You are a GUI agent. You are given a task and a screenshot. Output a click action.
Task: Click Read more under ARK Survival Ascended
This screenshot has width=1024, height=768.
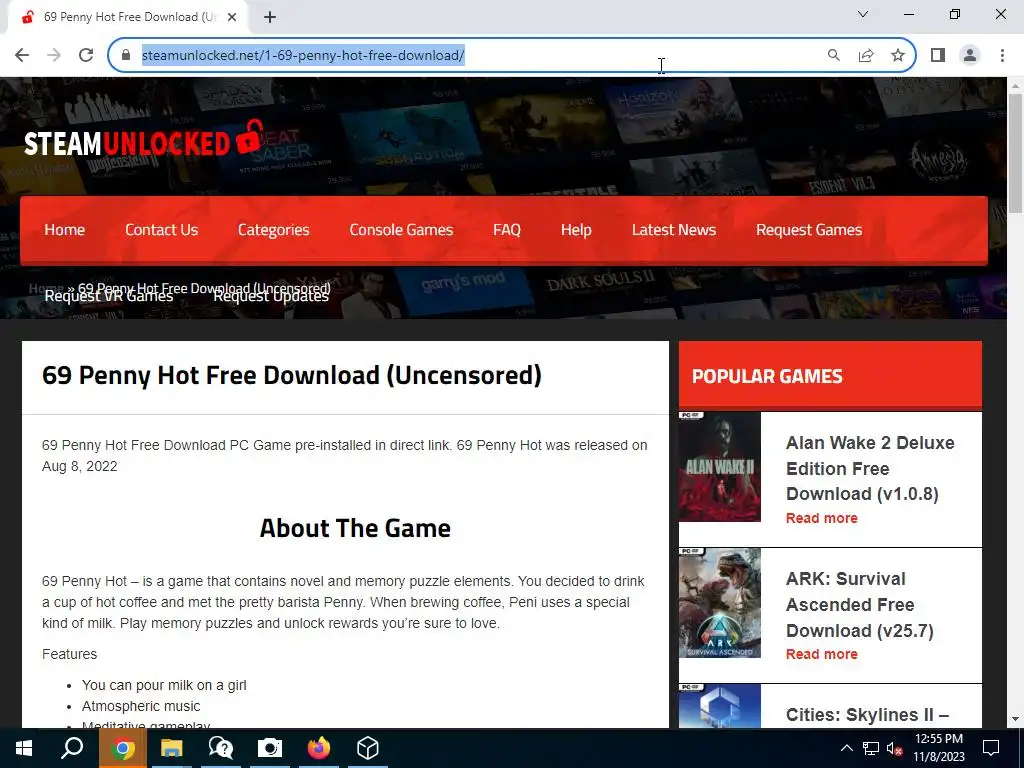[x=822, y=654]
